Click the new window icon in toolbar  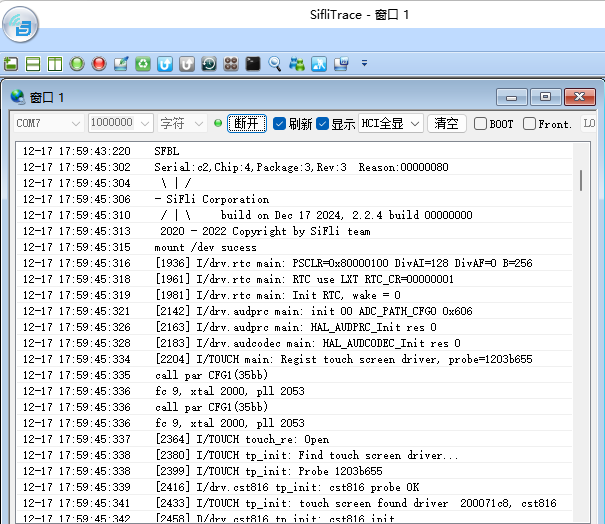[11, 64]
